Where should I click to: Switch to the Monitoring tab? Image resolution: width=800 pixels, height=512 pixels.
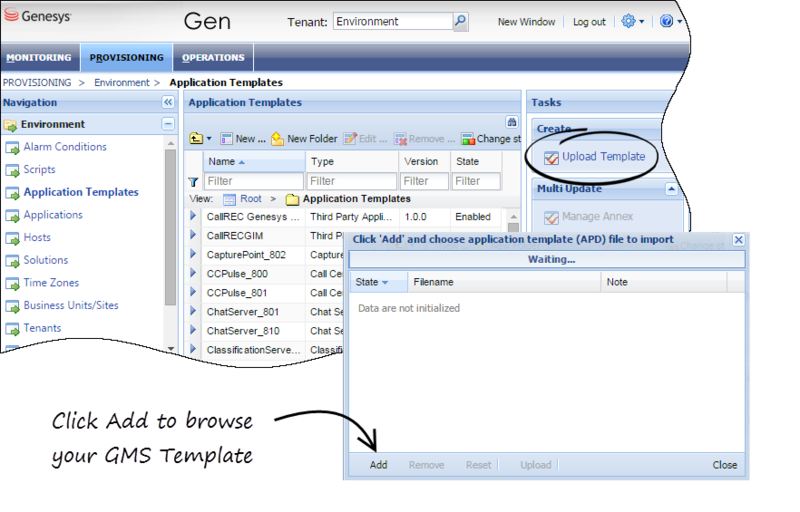pos(39,58)
